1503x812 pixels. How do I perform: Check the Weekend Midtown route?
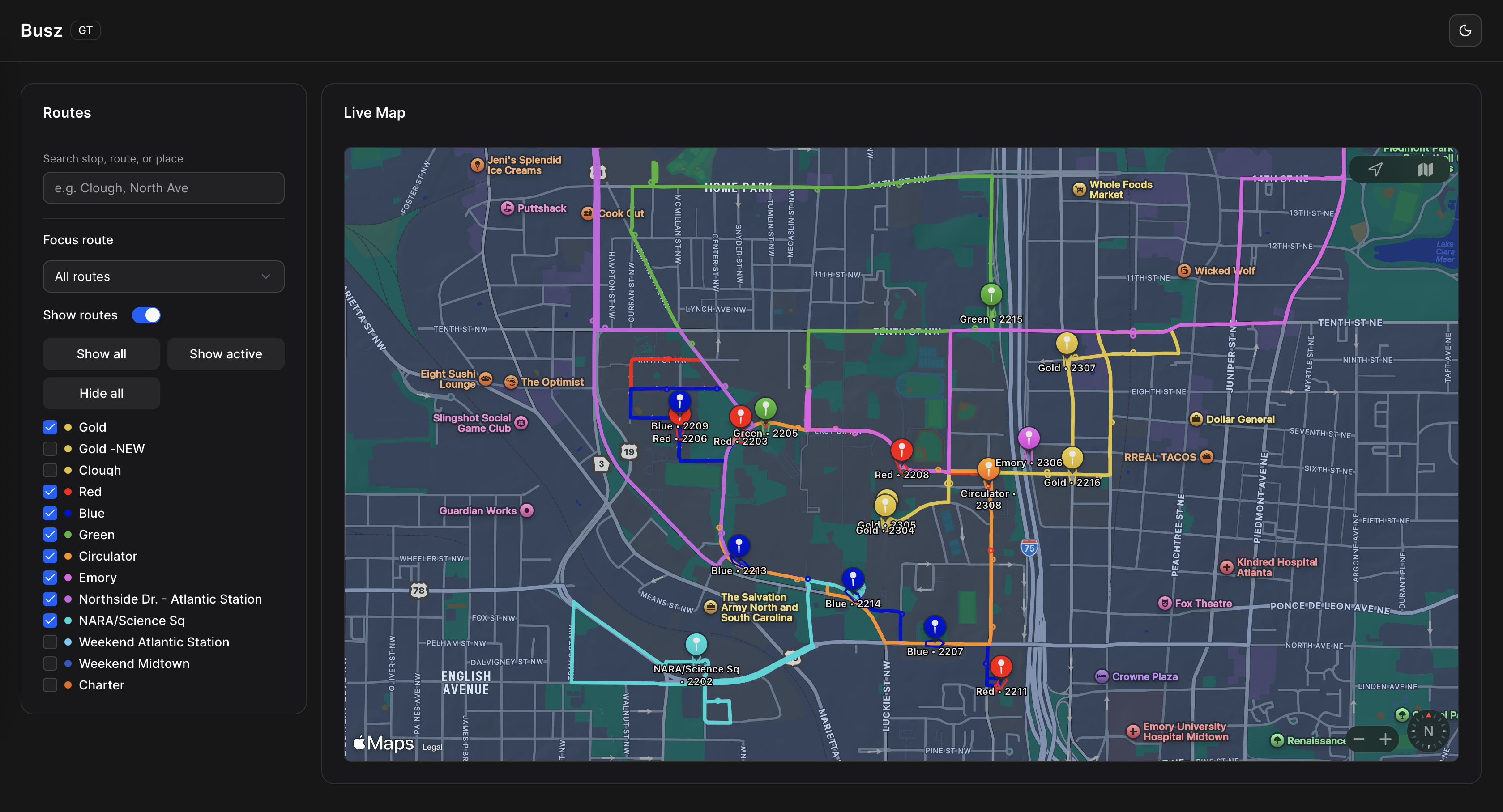pyautogui.click(x=50, y=664)
